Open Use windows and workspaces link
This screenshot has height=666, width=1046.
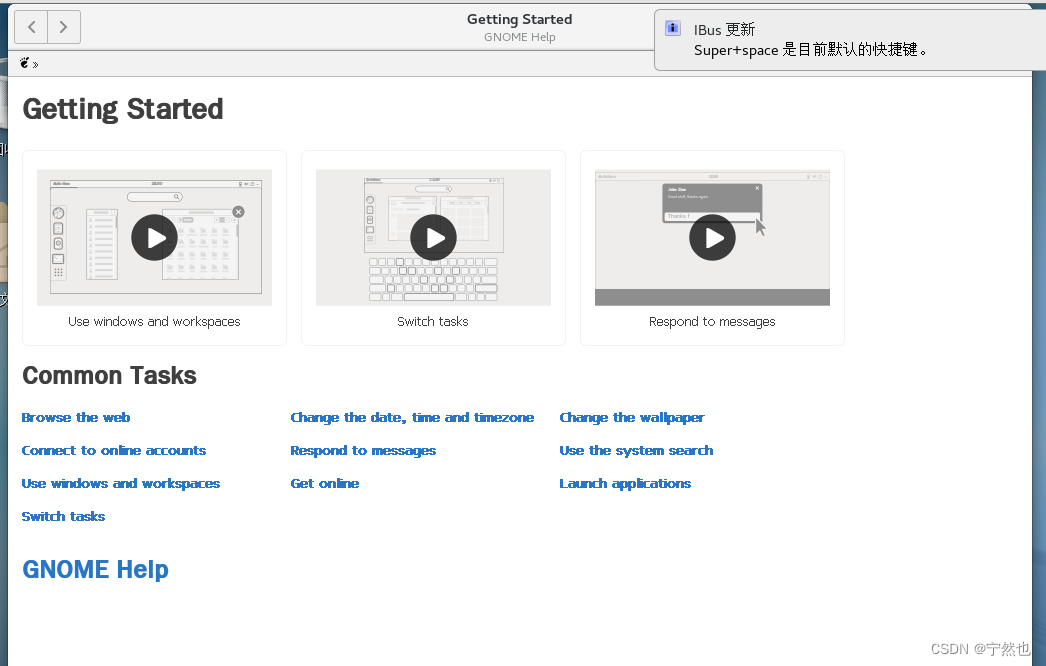(x=120, y=484)
